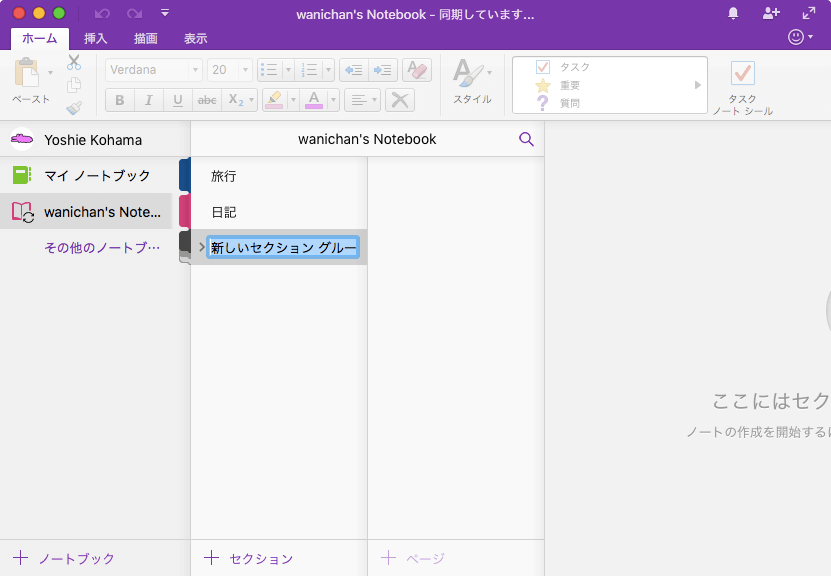The width and height of the screenshot is (831, 576).
Task: Undo the last action
Action: 102,14
